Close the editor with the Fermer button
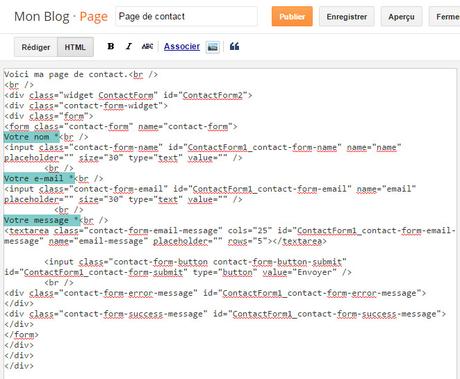The width and height of the screenshot is (460, 379). 444,16
